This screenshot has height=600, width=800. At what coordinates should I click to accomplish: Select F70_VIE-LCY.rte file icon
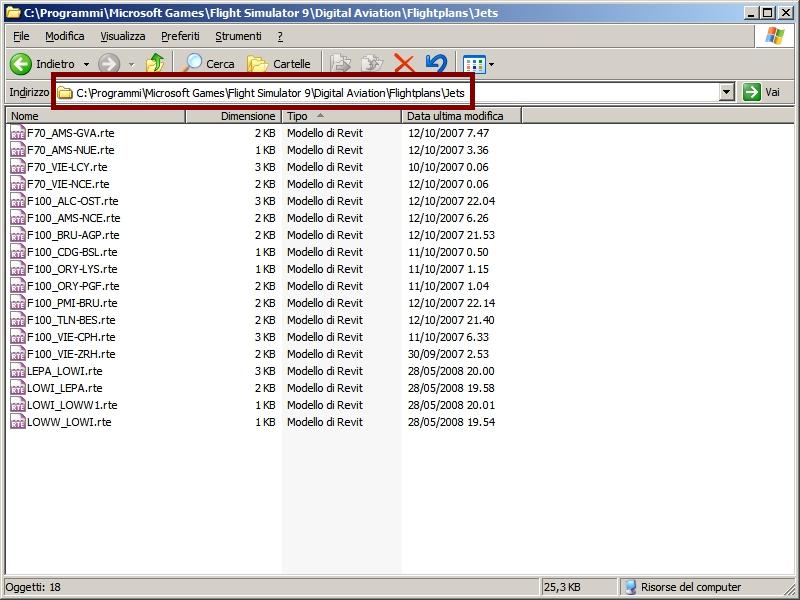[x=18, y=167]
